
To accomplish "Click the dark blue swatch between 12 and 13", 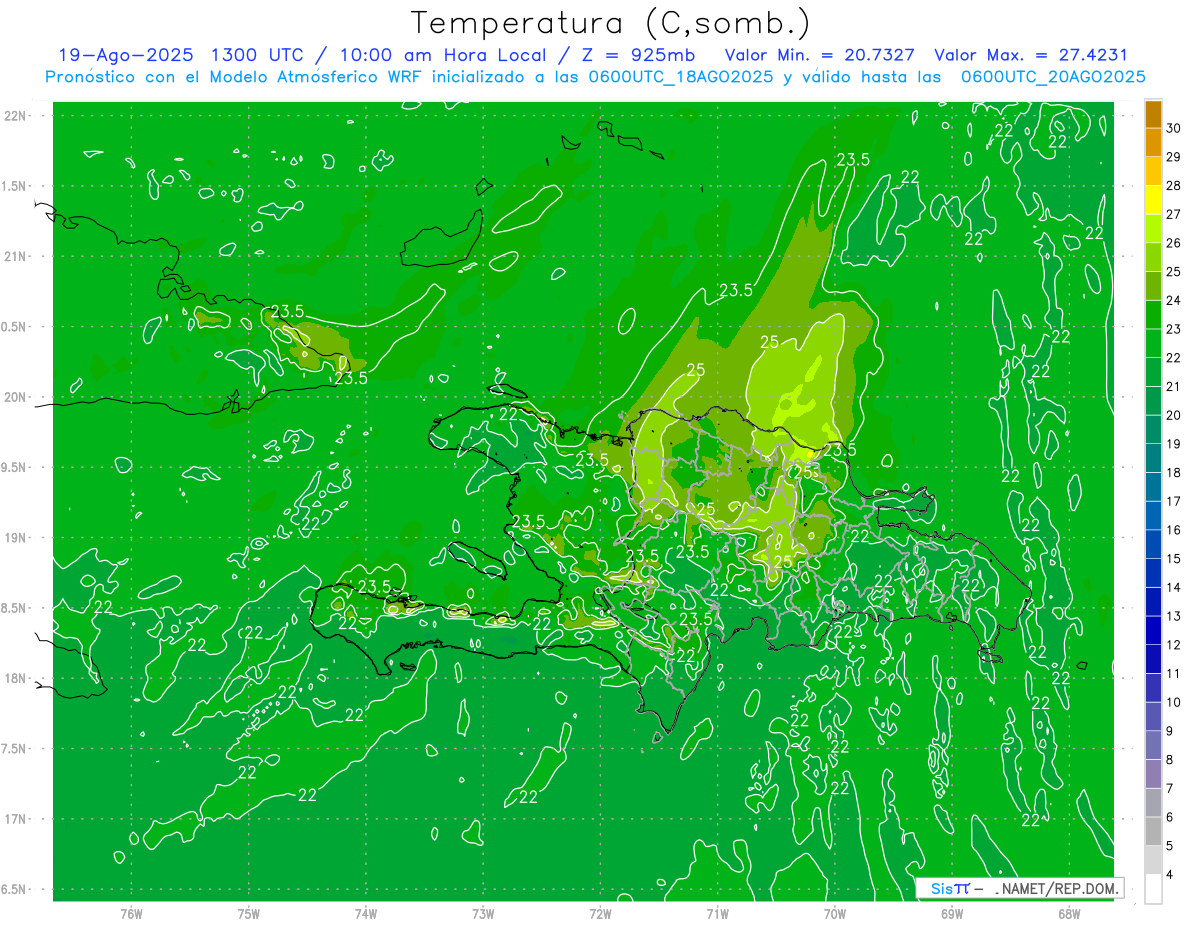I will (x=1153, y=631).
